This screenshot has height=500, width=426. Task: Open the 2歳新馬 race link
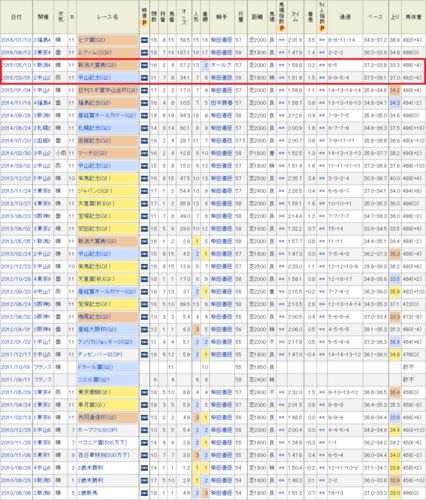(86, 493)
